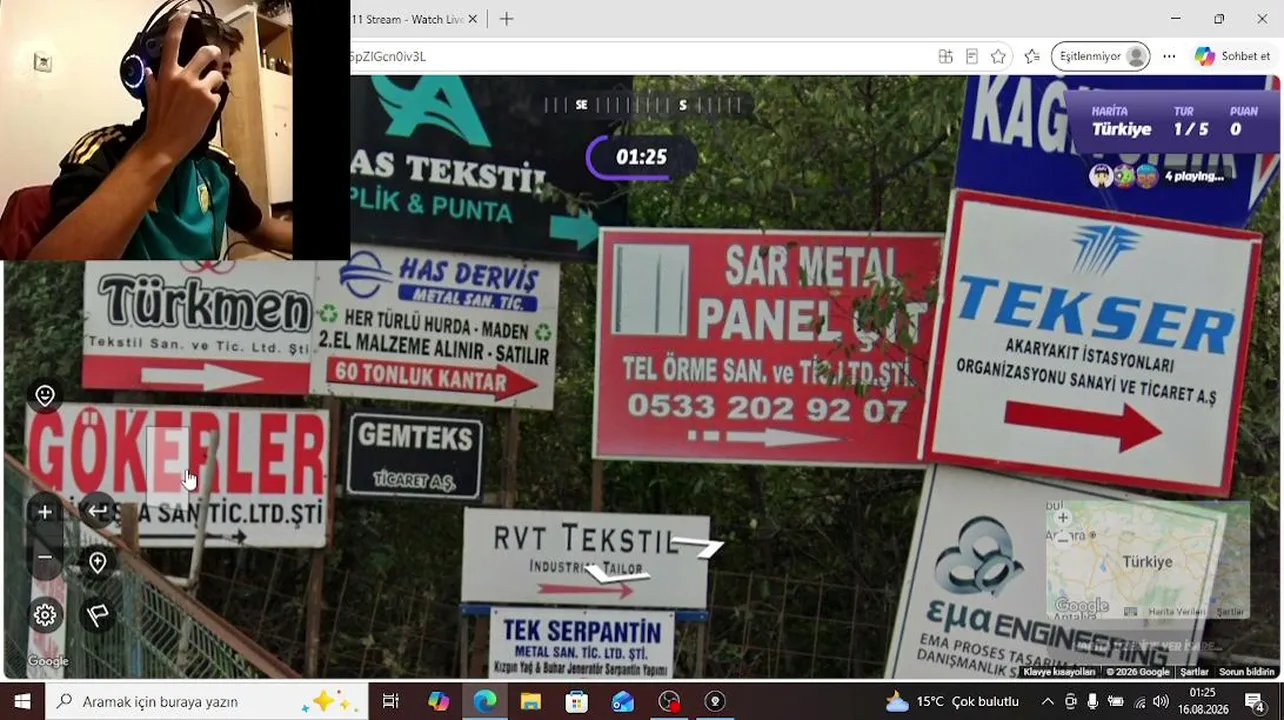Open split screen icon in address bar

coord(944,56)
